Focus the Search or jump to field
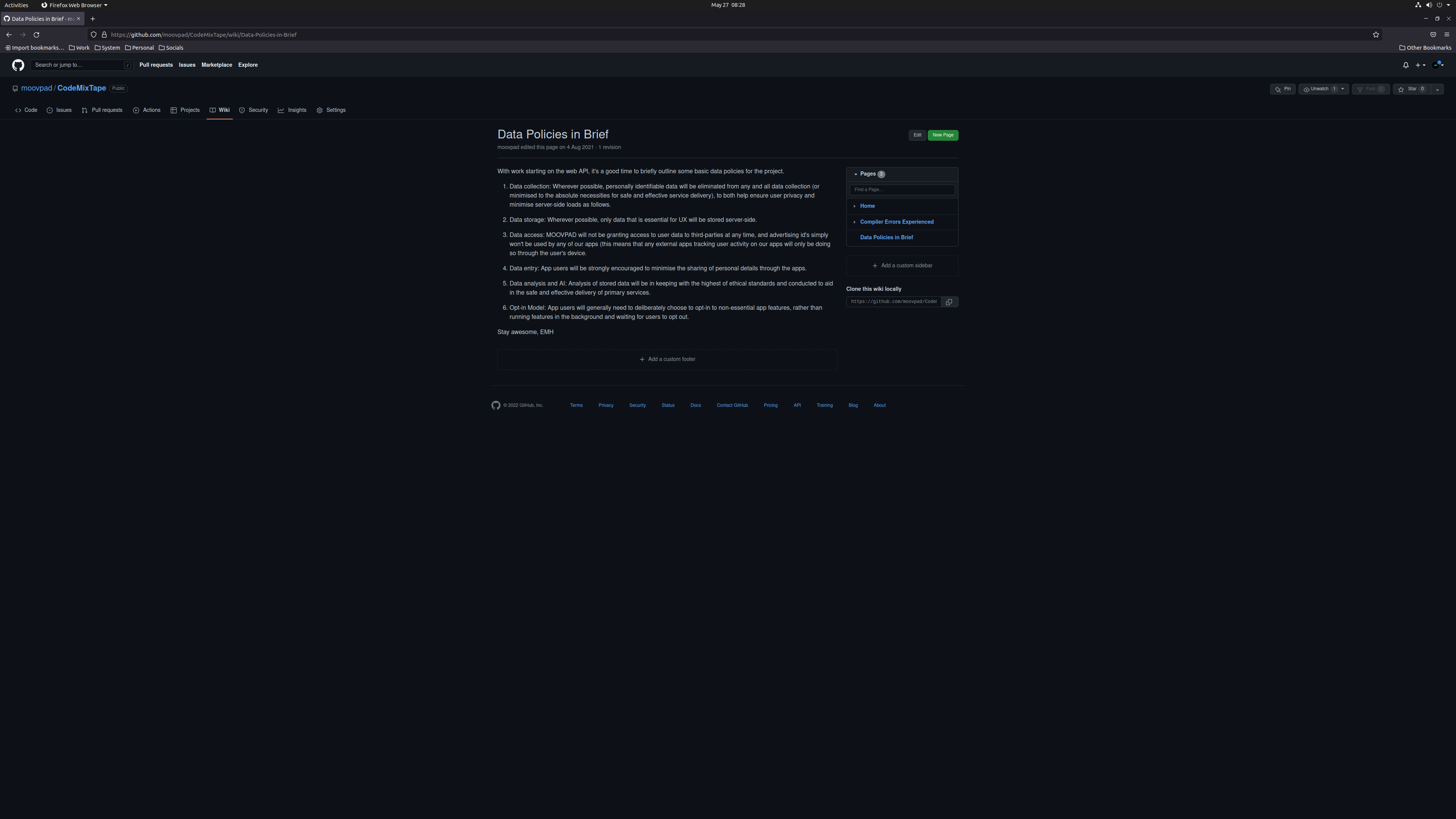This screenshot has height=819, width=1456. click(82, 65)
